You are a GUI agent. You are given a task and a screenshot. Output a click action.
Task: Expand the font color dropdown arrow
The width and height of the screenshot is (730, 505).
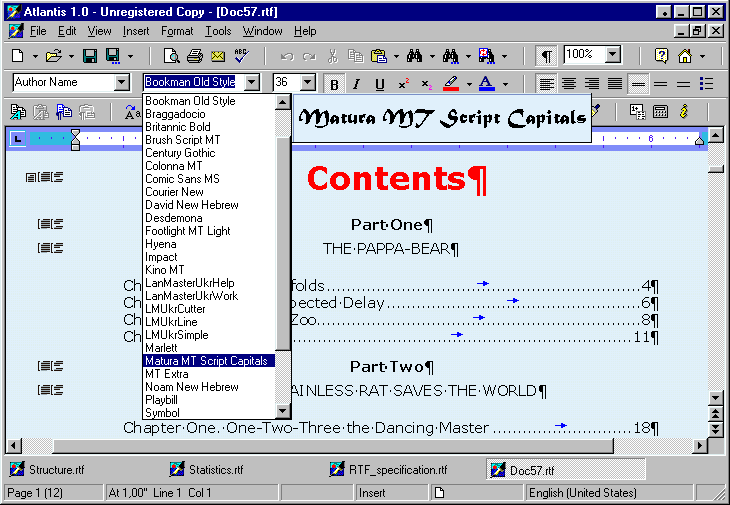505,84
